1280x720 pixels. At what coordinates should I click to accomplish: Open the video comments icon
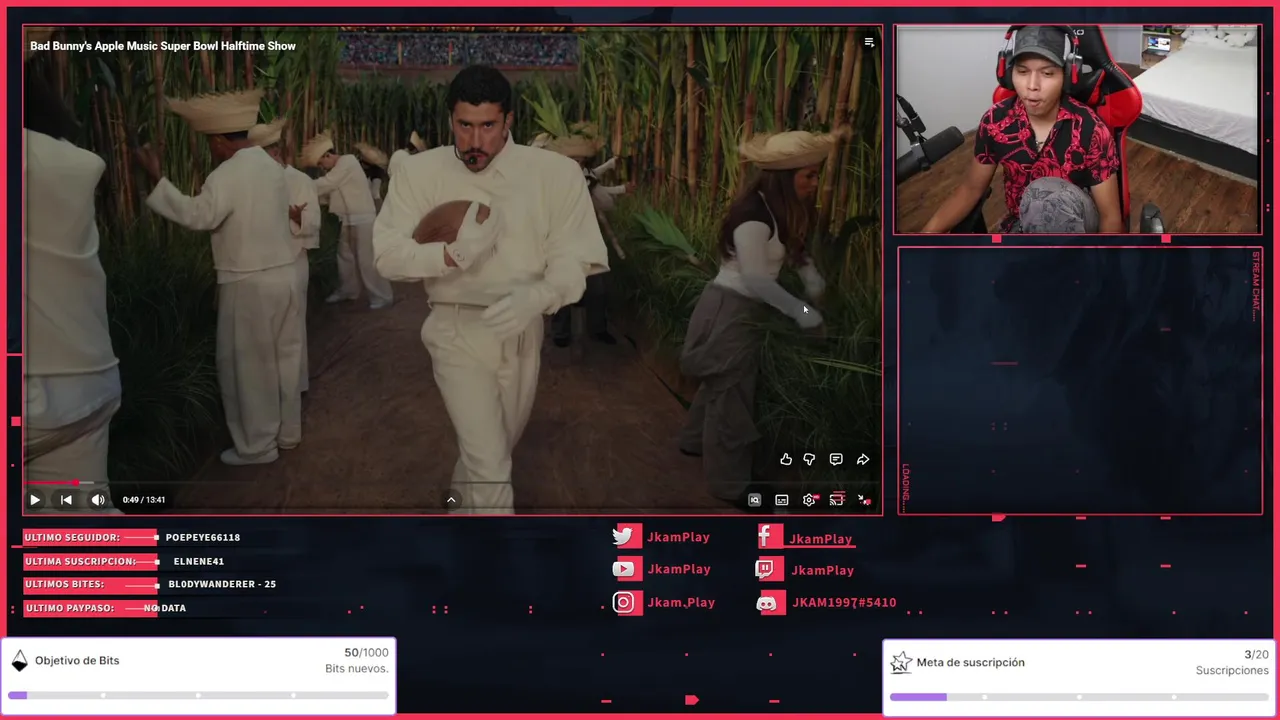click(836, 459)
